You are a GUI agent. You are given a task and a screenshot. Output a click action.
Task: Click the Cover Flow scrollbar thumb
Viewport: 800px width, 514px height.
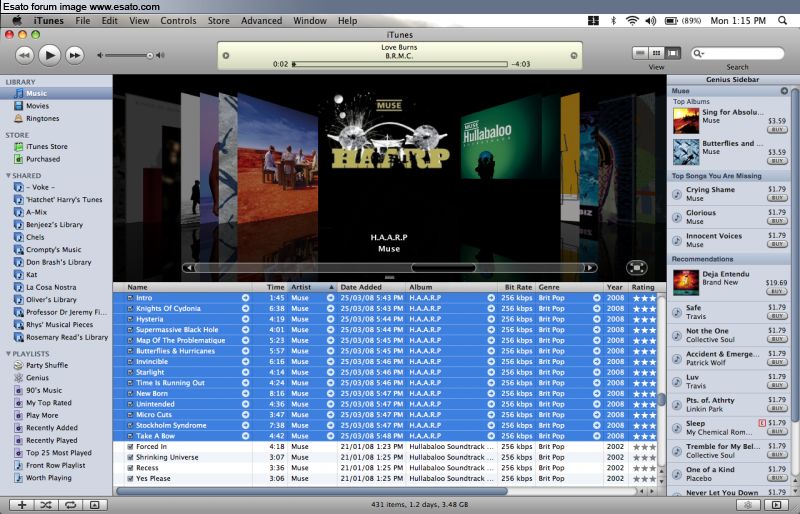click(x=443, y=267)
